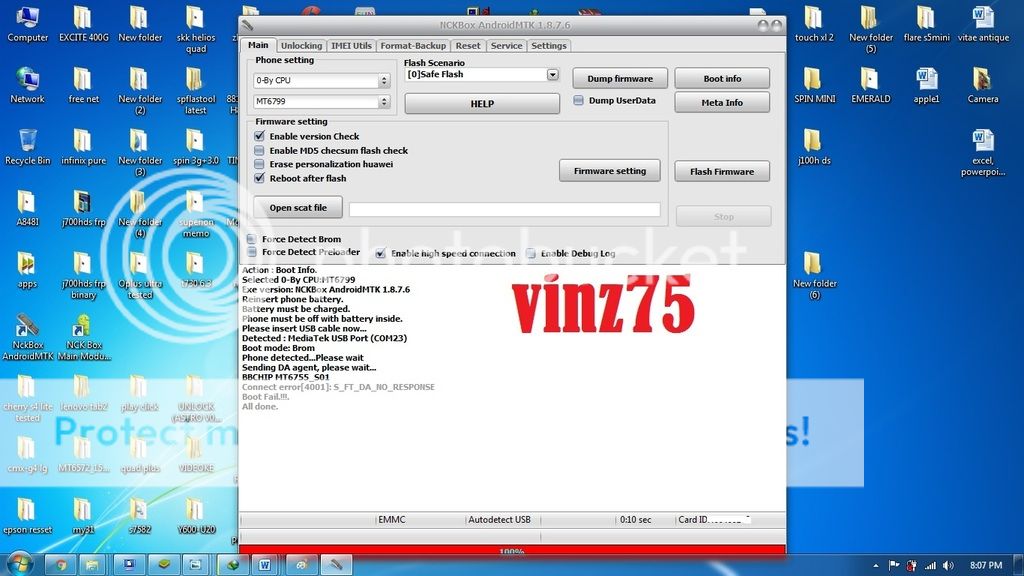
Task: Expand the MT6799 CPU model dropdown
Action: [384, 102]
